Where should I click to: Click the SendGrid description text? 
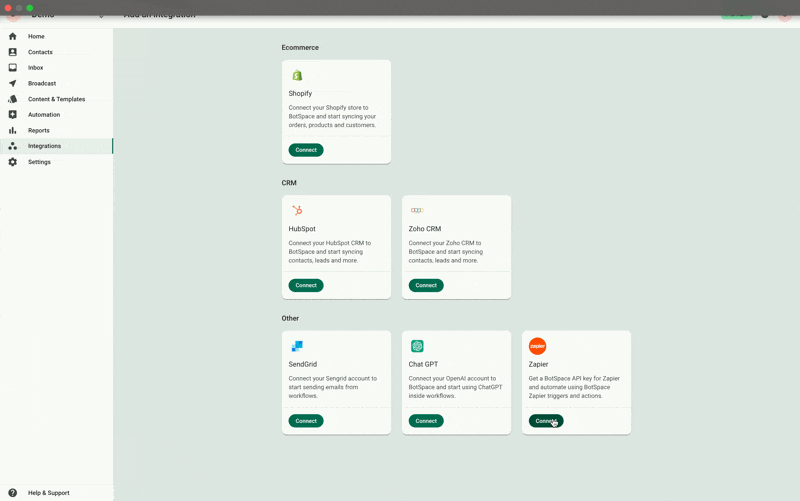333,387
